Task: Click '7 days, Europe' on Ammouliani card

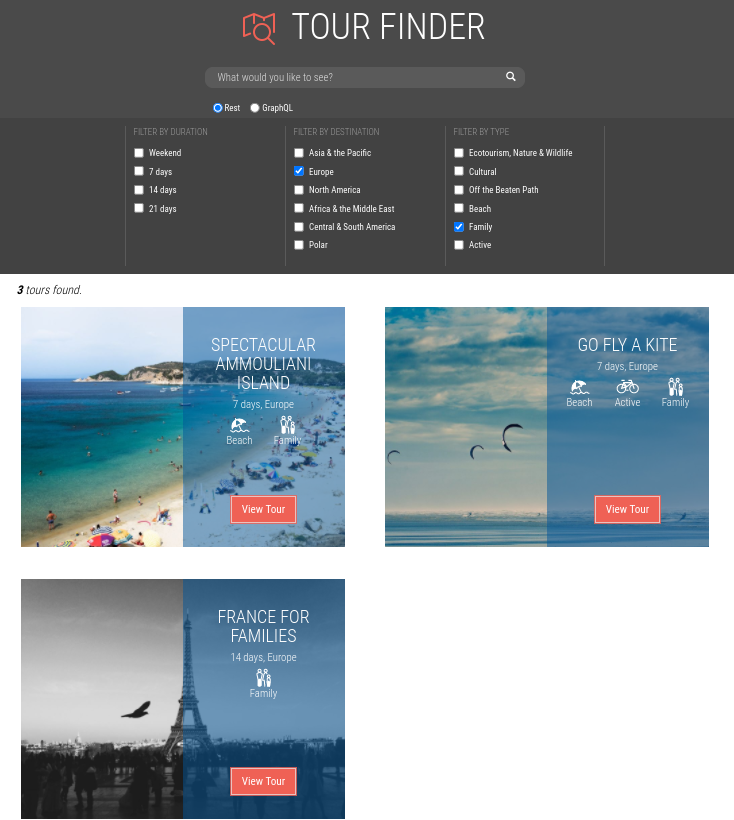Action: 263,404
